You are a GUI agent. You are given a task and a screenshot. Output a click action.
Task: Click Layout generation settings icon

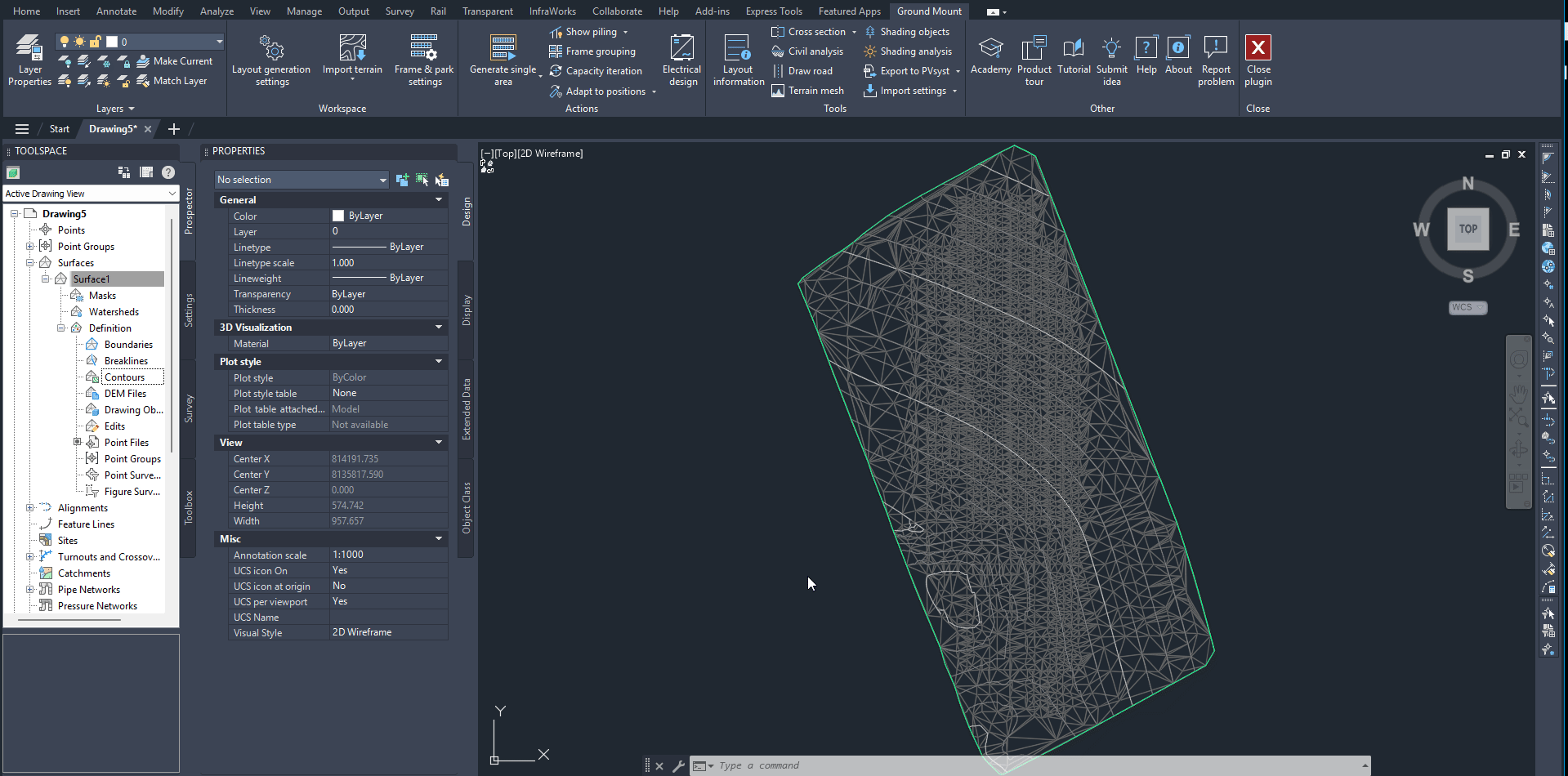tap(271, 48)
